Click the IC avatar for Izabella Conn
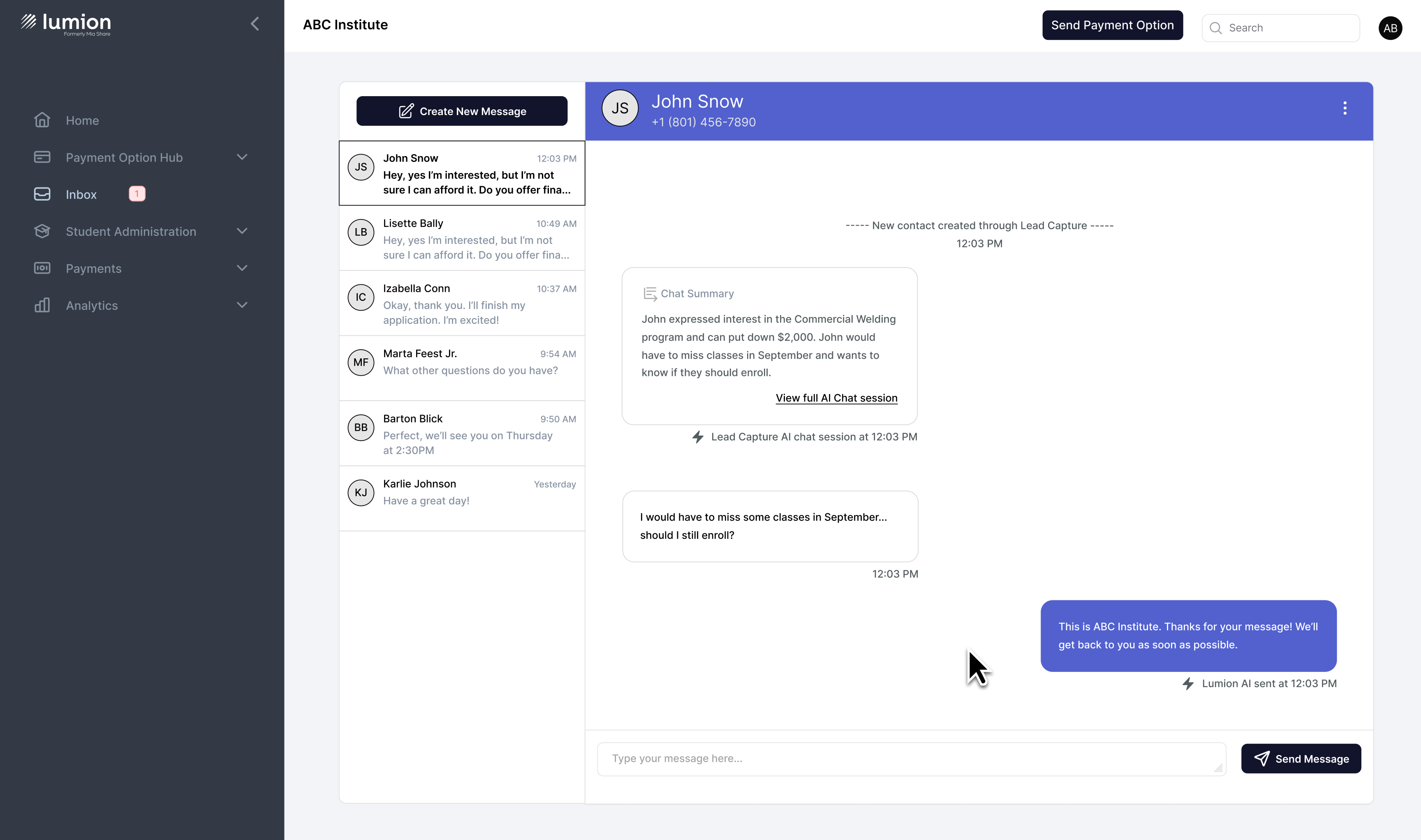The width and height of the screenshot is (1421, 840). tap(361, 297)
